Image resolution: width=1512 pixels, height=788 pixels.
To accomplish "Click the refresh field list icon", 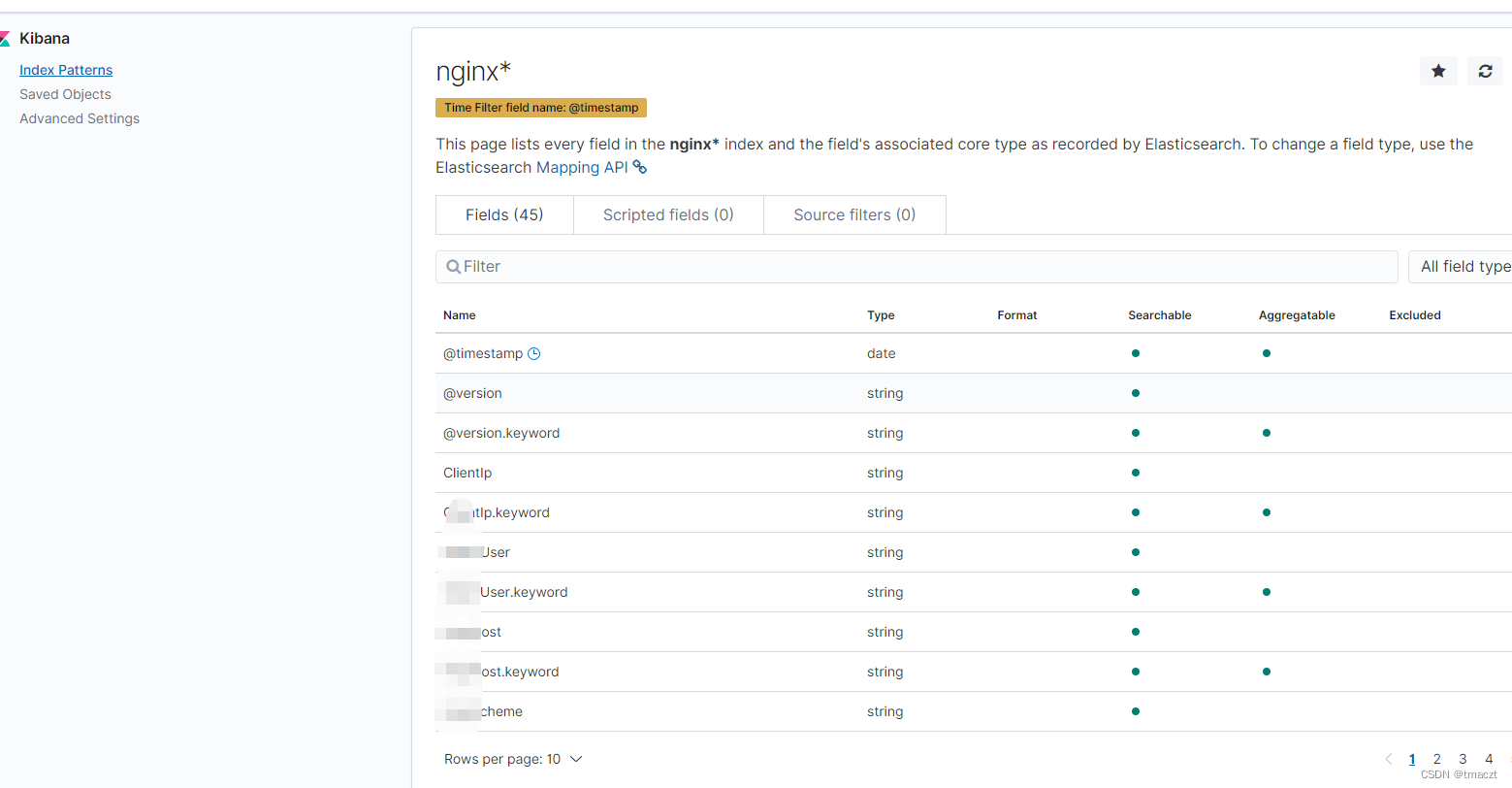I will pyautogui.click(x=1485, y=71).
